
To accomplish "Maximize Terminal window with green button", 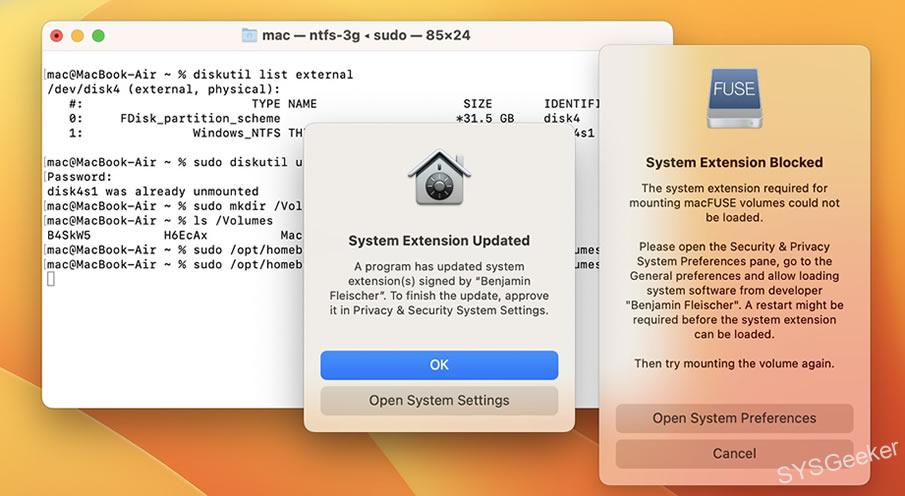I will [98, 36].
